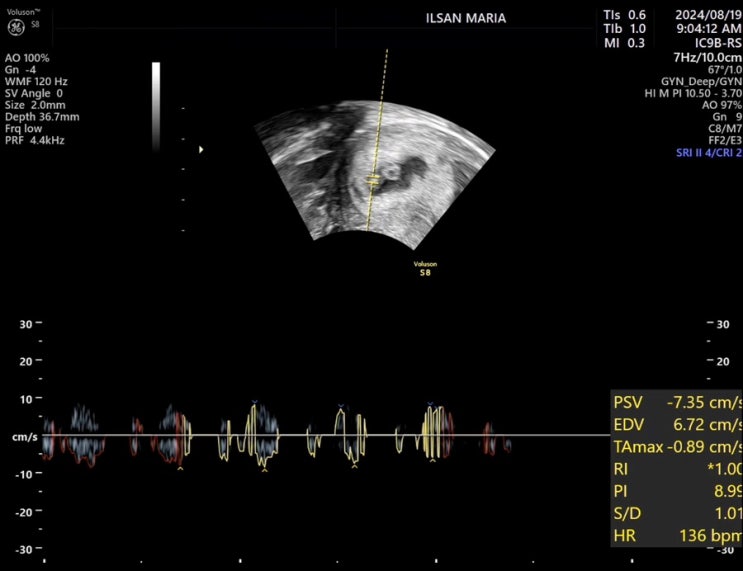Screen dimensions: 743x571
Task: Click the AO 100% parameter
Action: click(27, 58)
